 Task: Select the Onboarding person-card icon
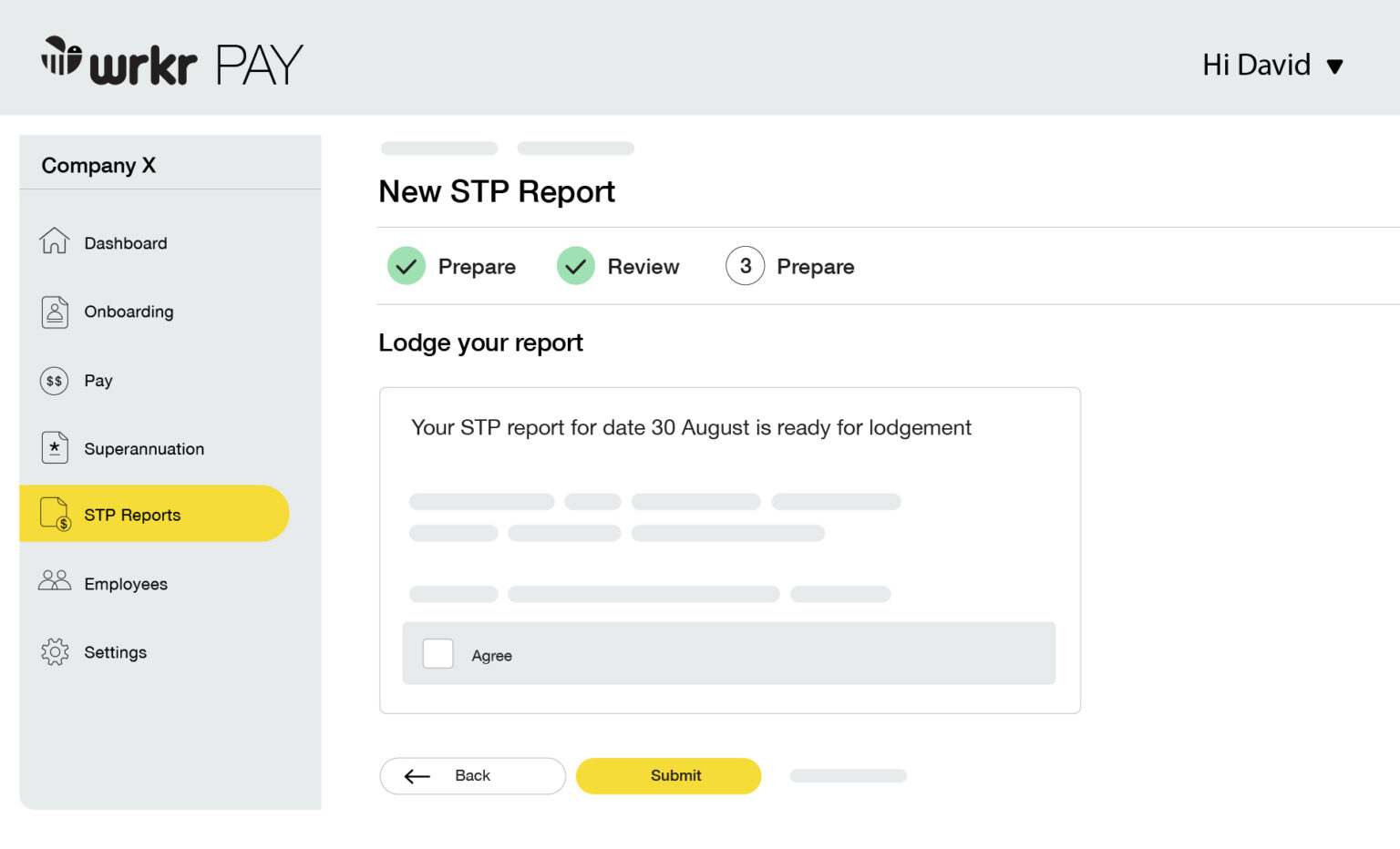click(55, 312)
